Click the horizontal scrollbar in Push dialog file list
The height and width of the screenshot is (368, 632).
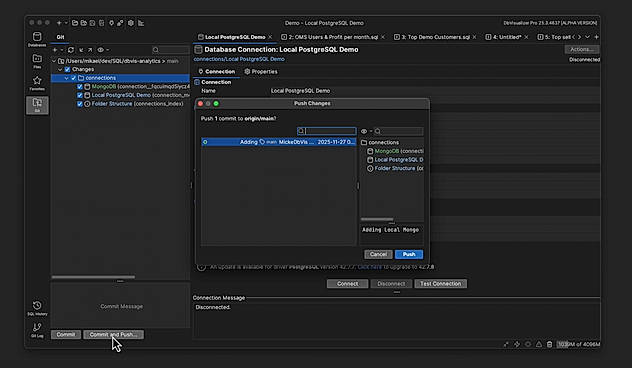(x=377, y=219)
